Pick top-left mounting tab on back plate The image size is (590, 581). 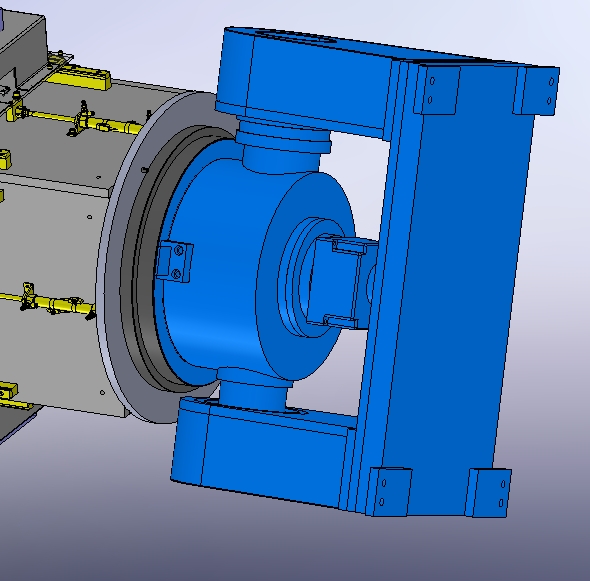tap(436, 90)
